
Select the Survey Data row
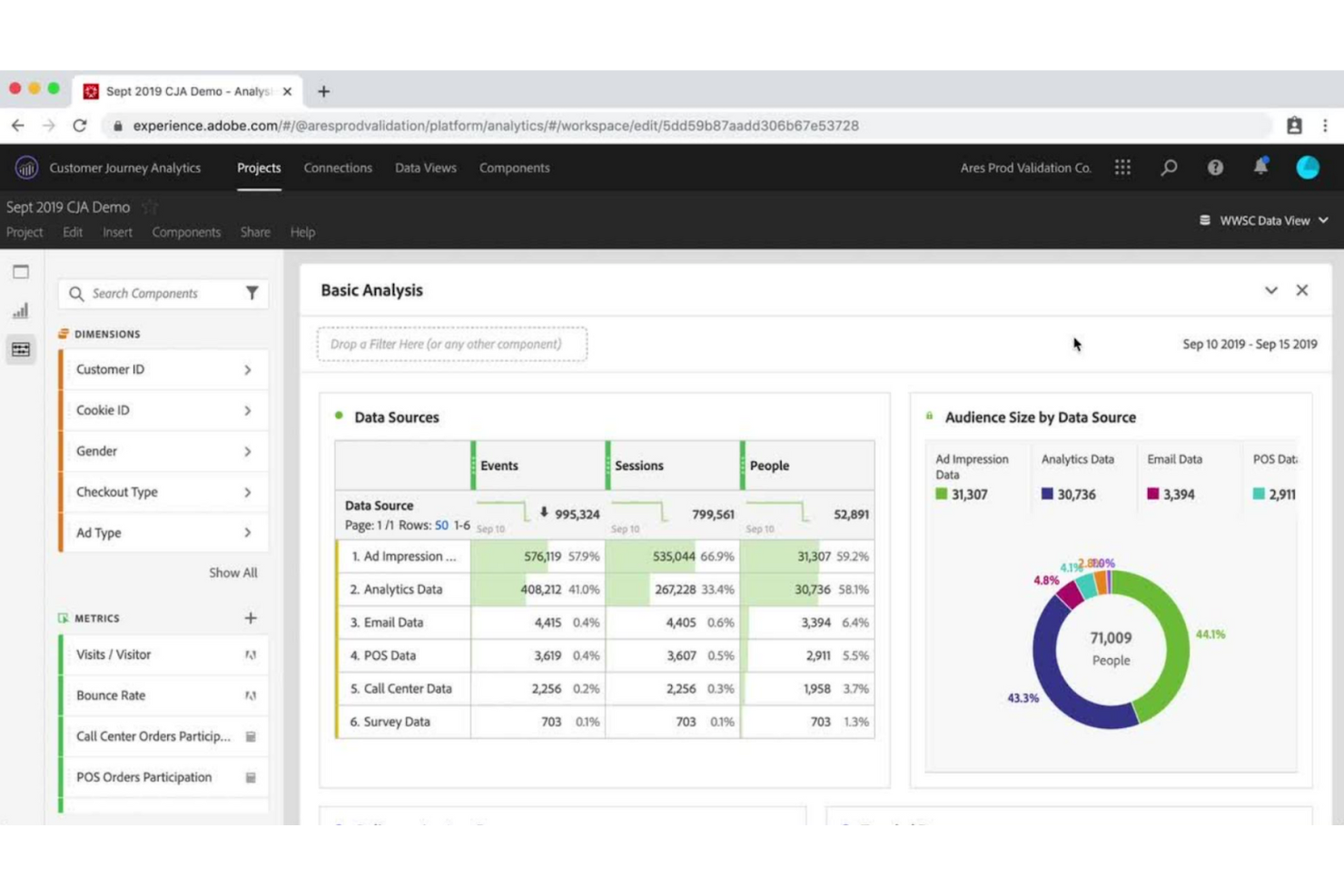pos(605,722)
